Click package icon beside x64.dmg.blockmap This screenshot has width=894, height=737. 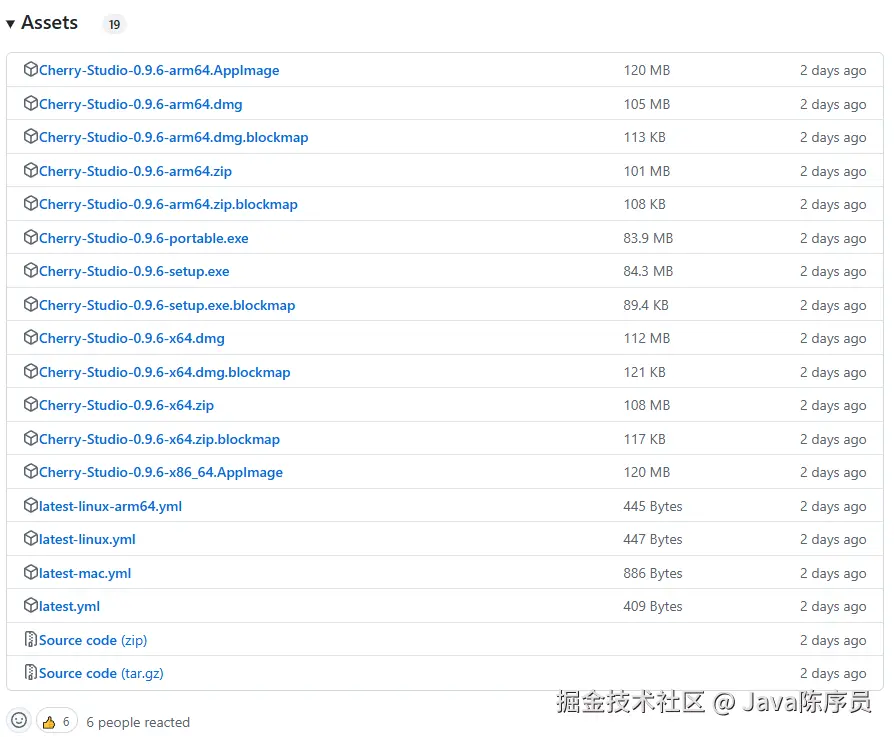(30, 371)
